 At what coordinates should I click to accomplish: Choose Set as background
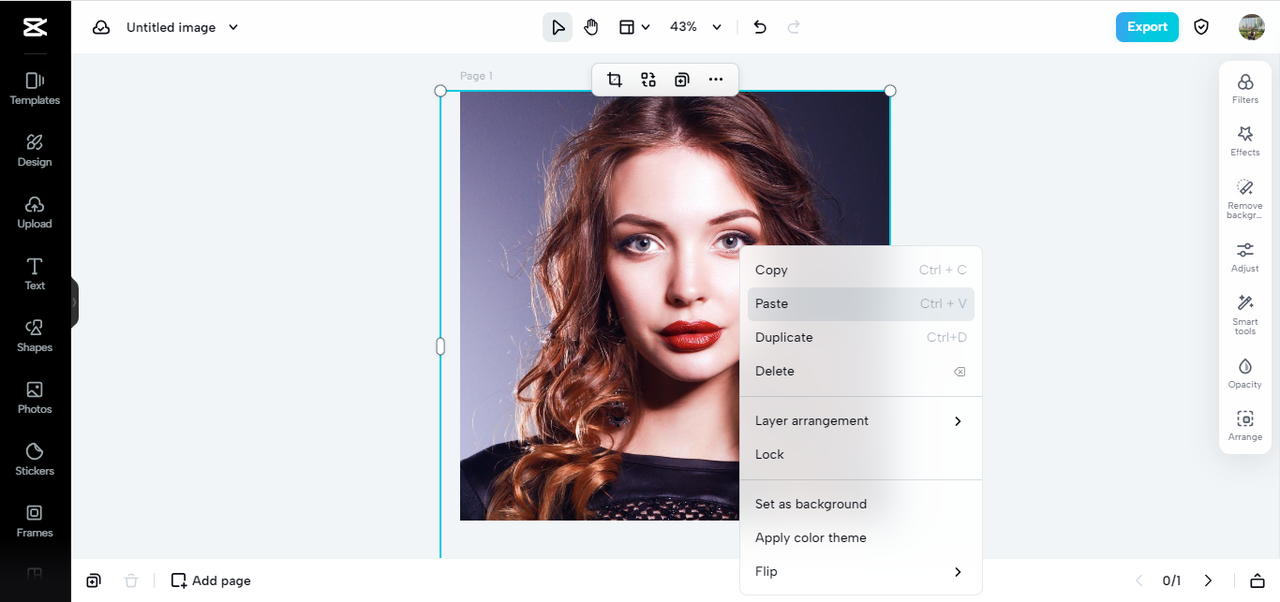[x=860, y=504]
